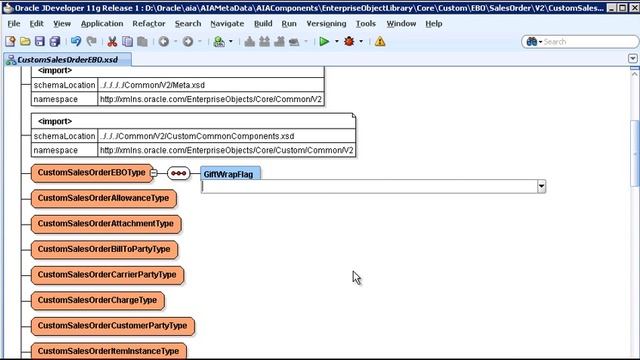Open the Window menu
The height and width of the screenshot is (360, 640).
[x=401, y=24]
